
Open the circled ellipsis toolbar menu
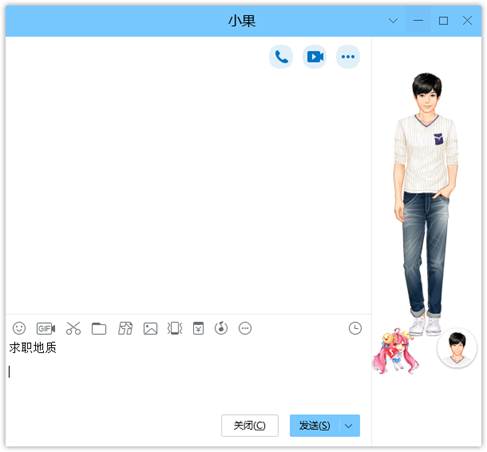[x=245, y=328]
